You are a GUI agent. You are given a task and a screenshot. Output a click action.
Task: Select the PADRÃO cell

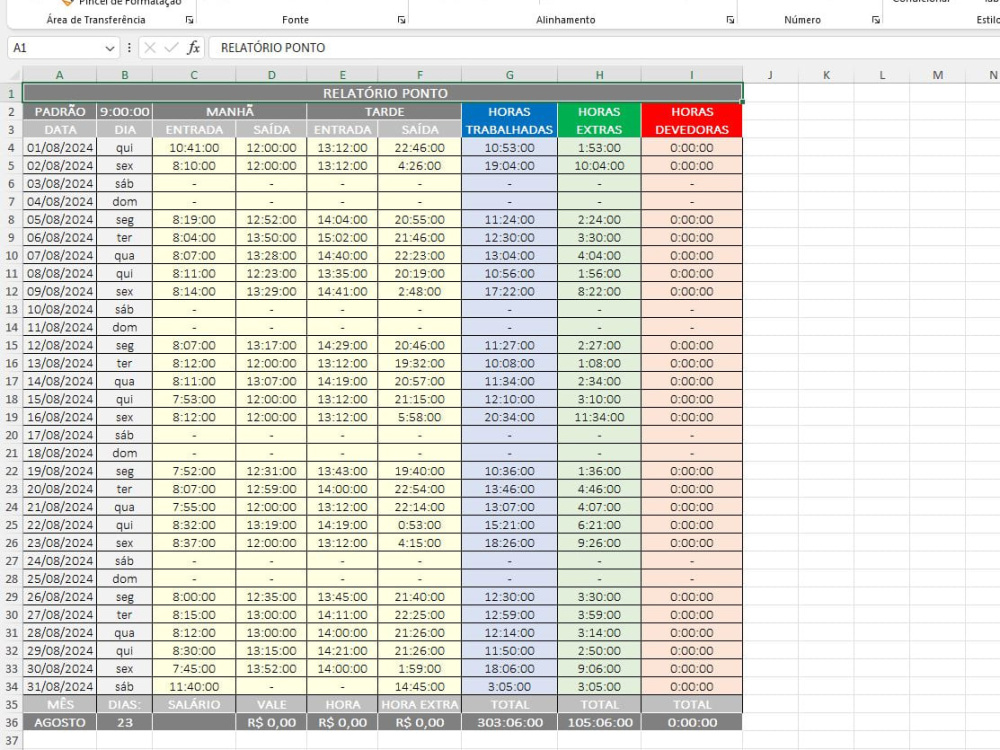point(59,112)
